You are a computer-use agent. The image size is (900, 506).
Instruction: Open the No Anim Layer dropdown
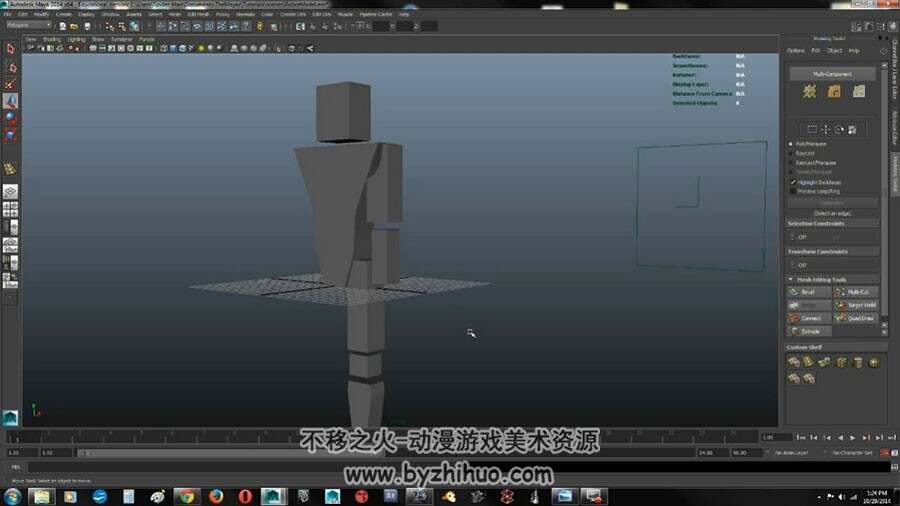[x=792, y=453]
